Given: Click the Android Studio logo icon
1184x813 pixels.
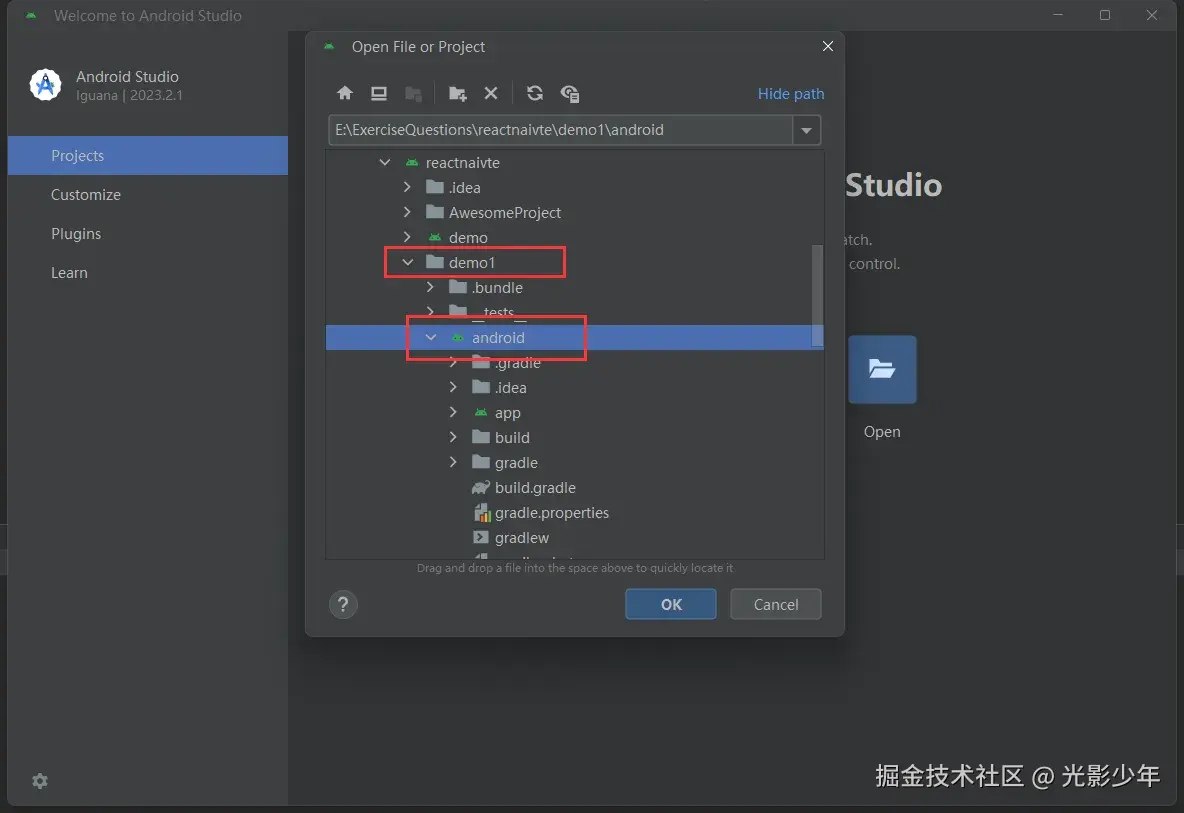Looking at the screenshot, I should click(x=45, y=85).
